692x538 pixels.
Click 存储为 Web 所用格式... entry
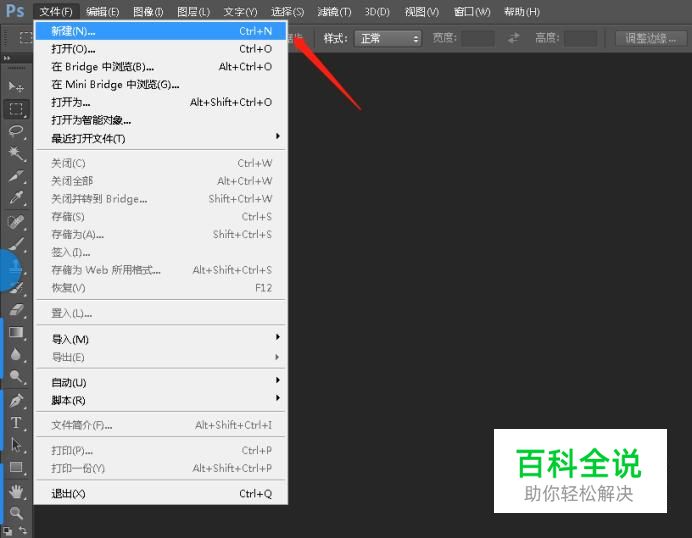click(x=161, y=270)
